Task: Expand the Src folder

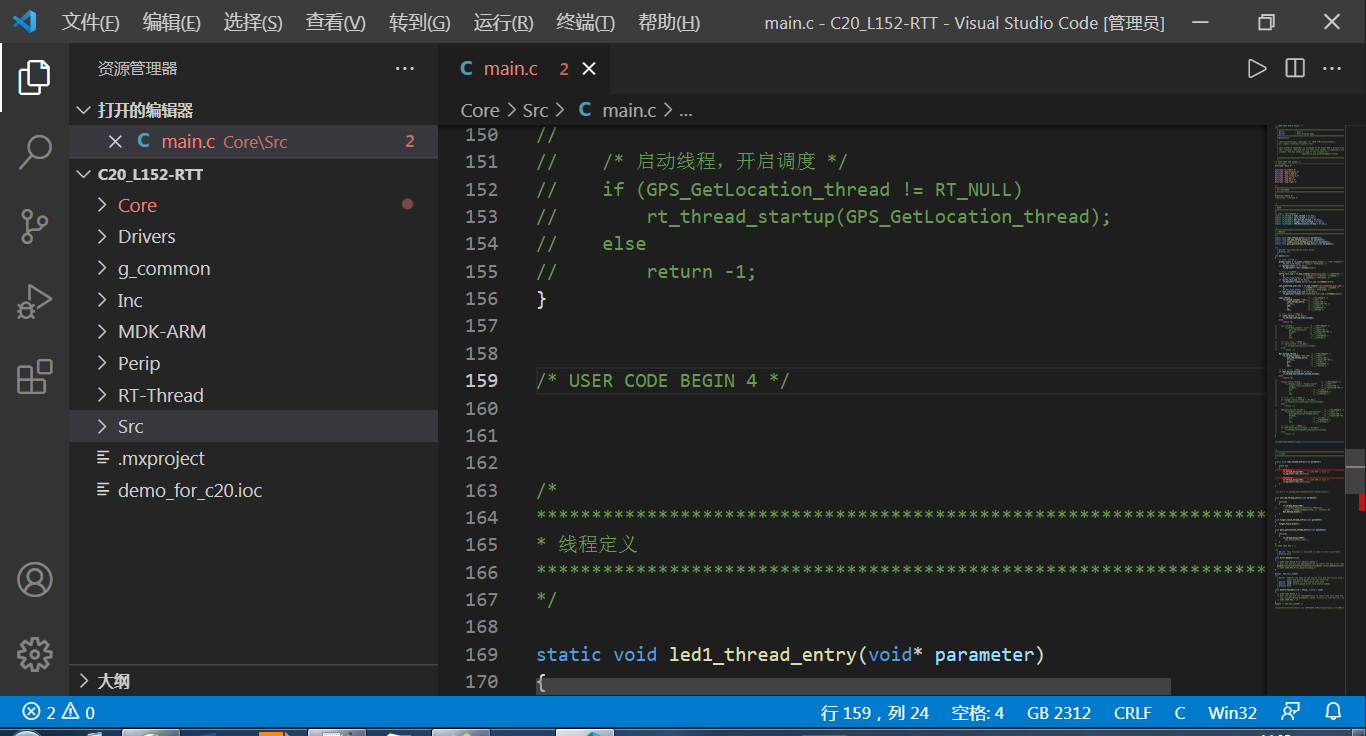Action: click(102, 427)
